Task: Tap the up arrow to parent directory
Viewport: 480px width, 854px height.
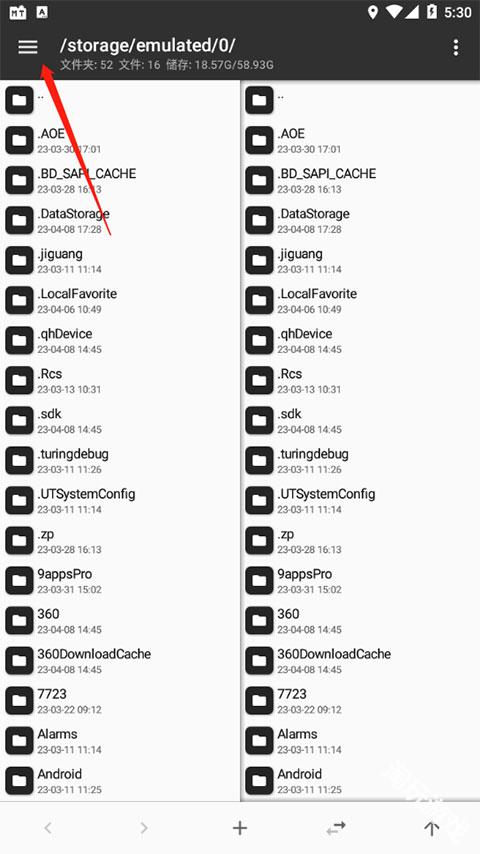Action: pyautogui.click(x=432, y=828)
